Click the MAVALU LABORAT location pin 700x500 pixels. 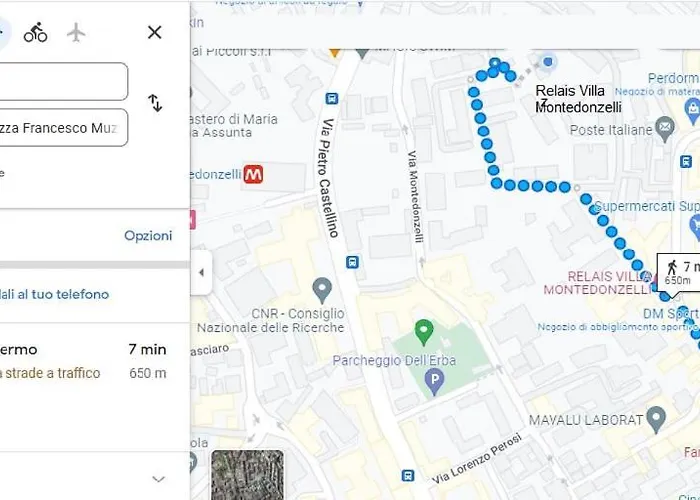[656, 420]
